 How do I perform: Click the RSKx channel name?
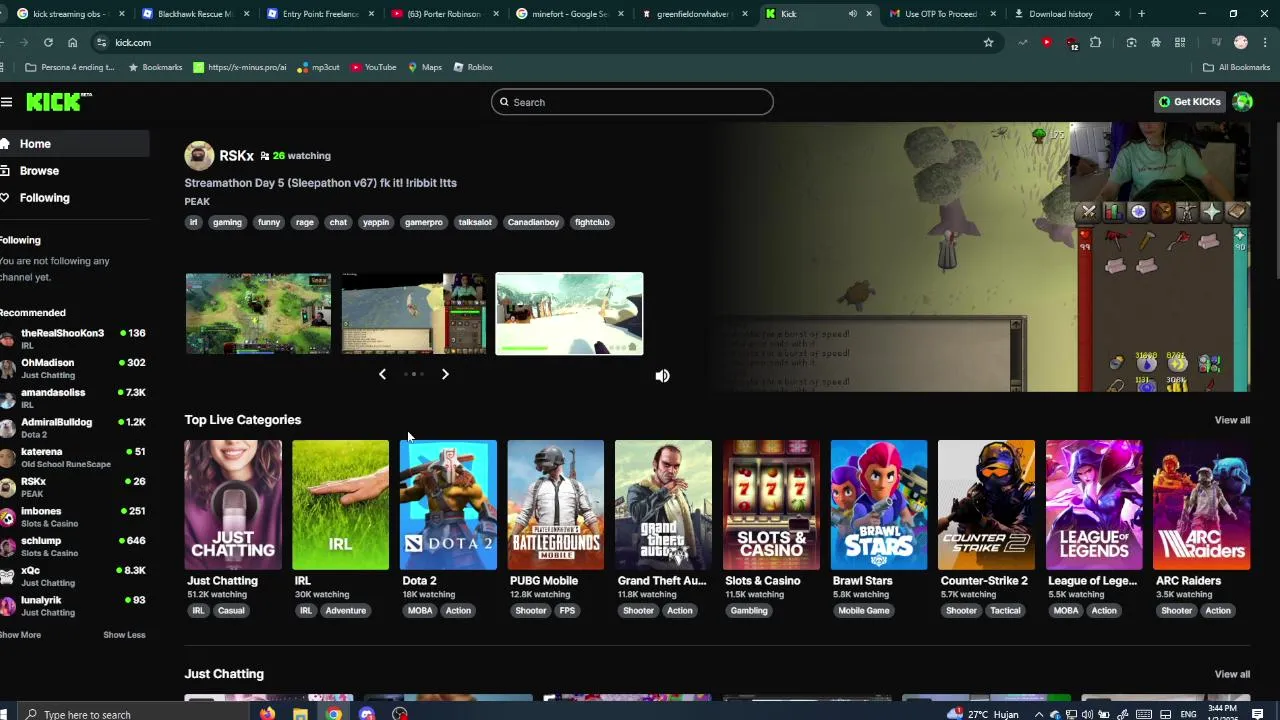tap(237, 156)
